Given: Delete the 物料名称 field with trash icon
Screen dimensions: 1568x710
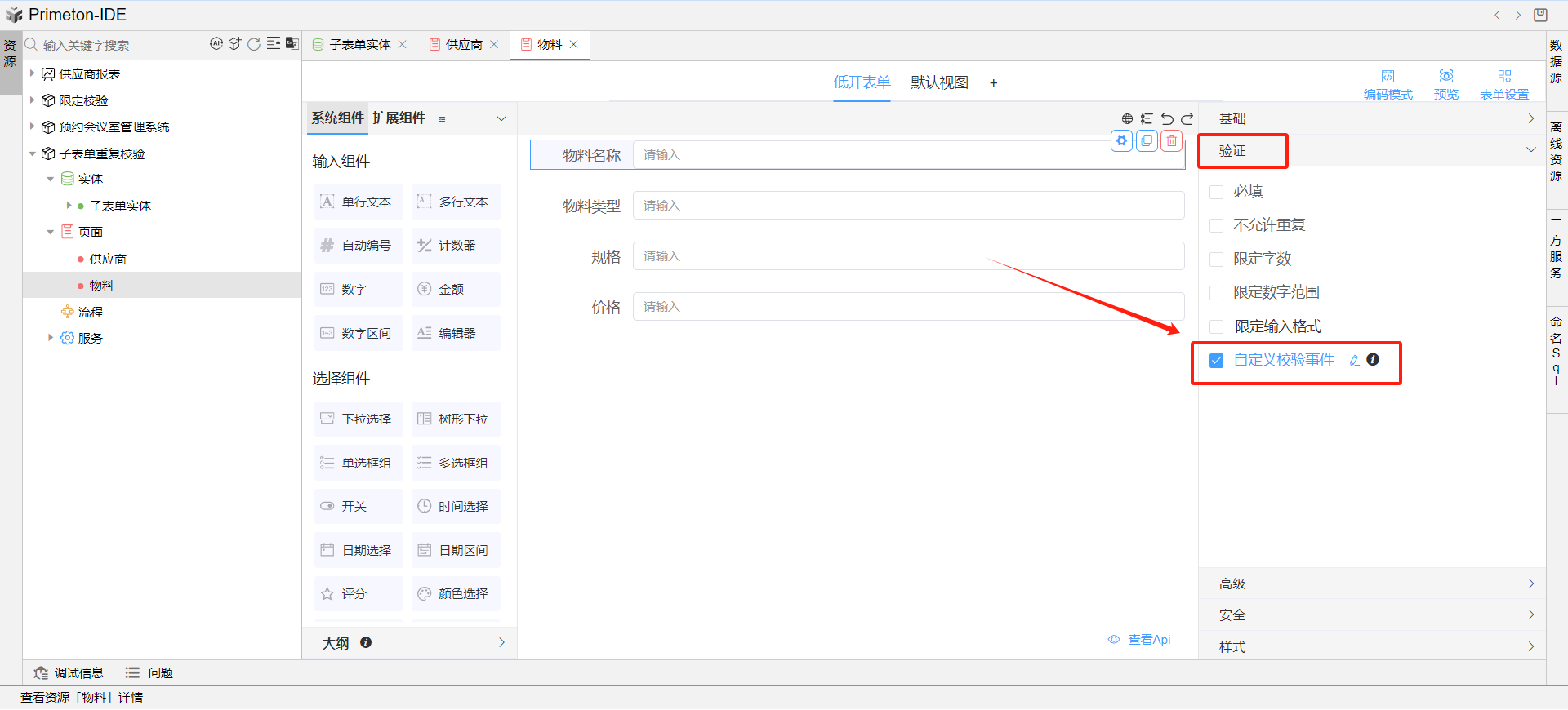Looking at the screenshot, I should click(x=1172, y=141).
